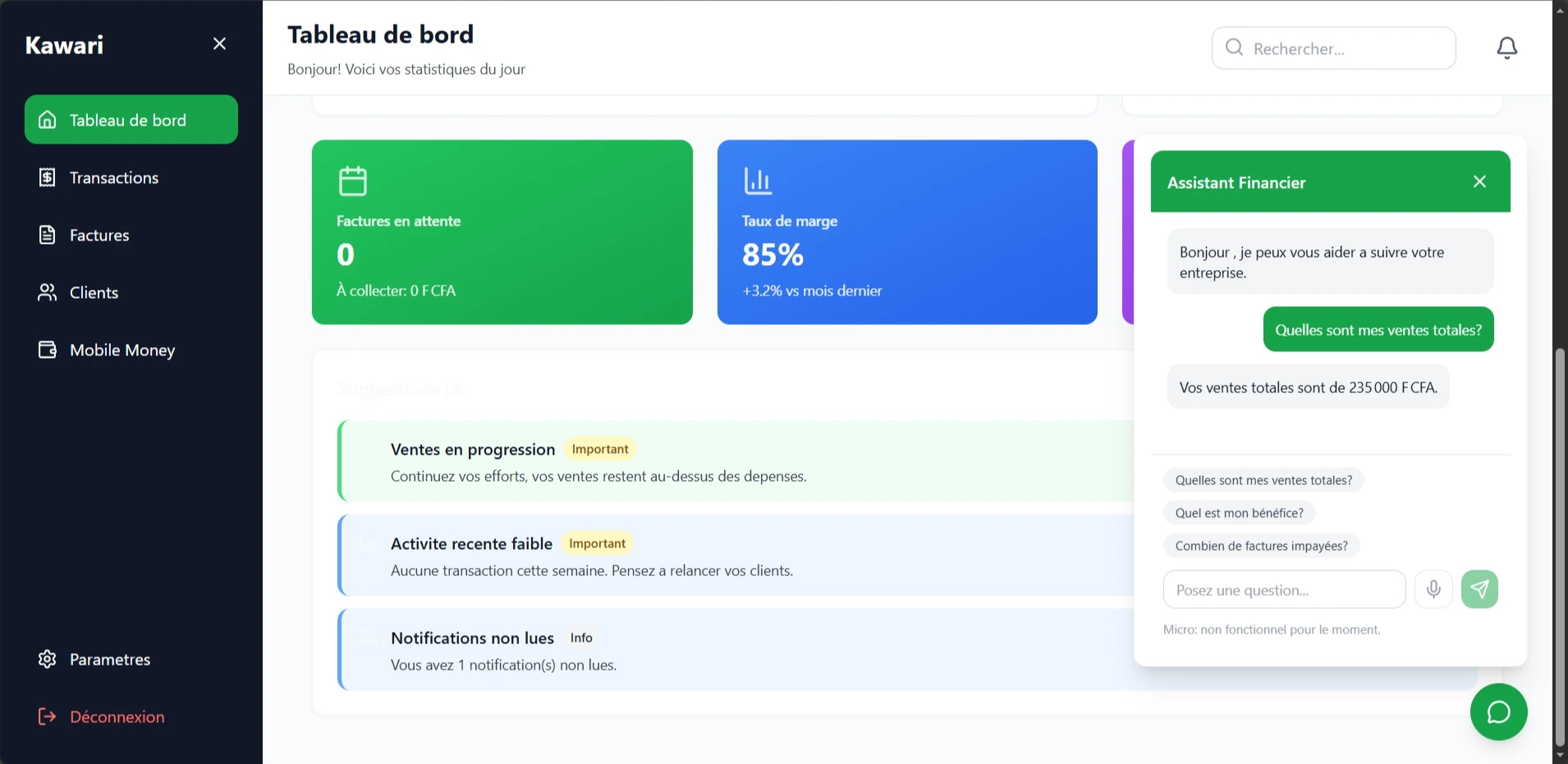Click the bar chart icon on Taux de marge card
1568x764 pixels.
coord(757,180)
